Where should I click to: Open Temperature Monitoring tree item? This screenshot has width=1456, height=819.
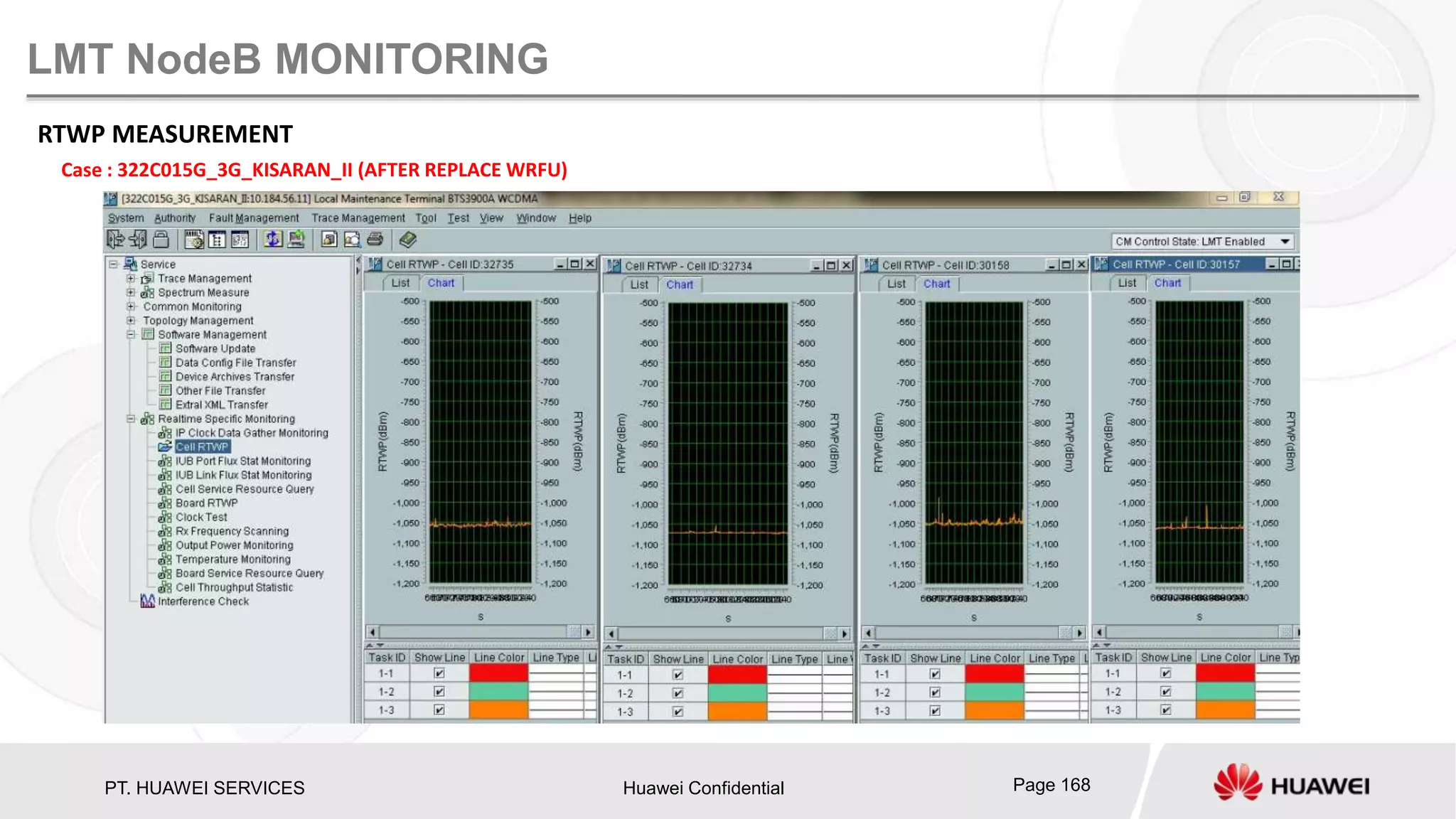click(233, 560)
